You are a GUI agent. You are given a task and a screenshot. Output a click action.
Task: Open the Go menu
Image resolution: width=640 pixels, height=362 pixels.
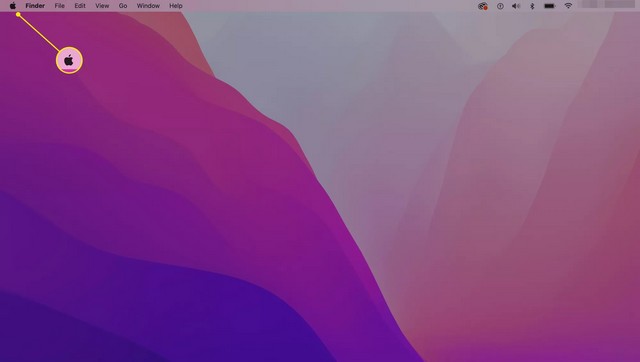click(123, 6)
